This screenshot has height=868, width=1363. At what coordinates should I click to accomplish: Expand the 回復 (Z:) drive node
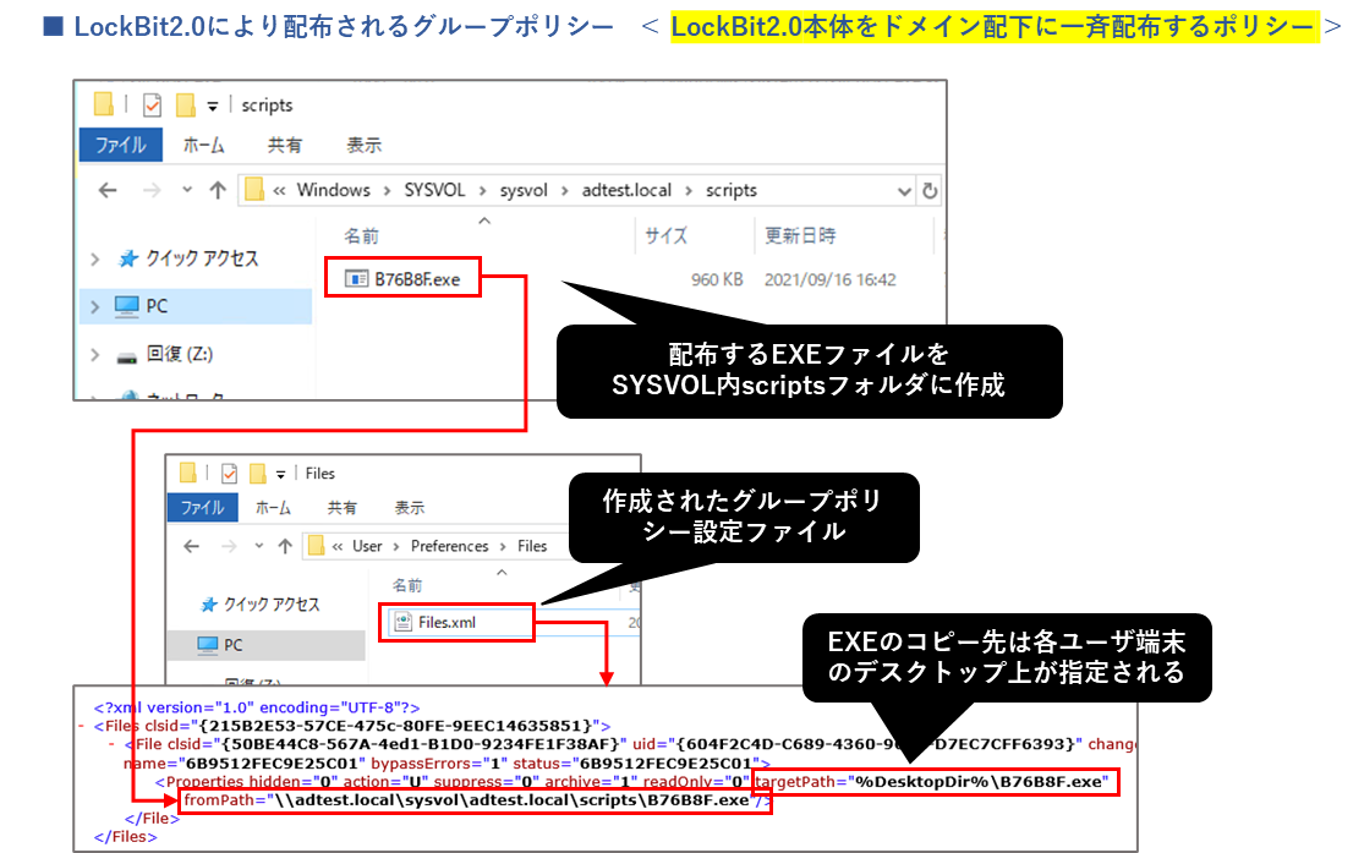tap(96, 354)
